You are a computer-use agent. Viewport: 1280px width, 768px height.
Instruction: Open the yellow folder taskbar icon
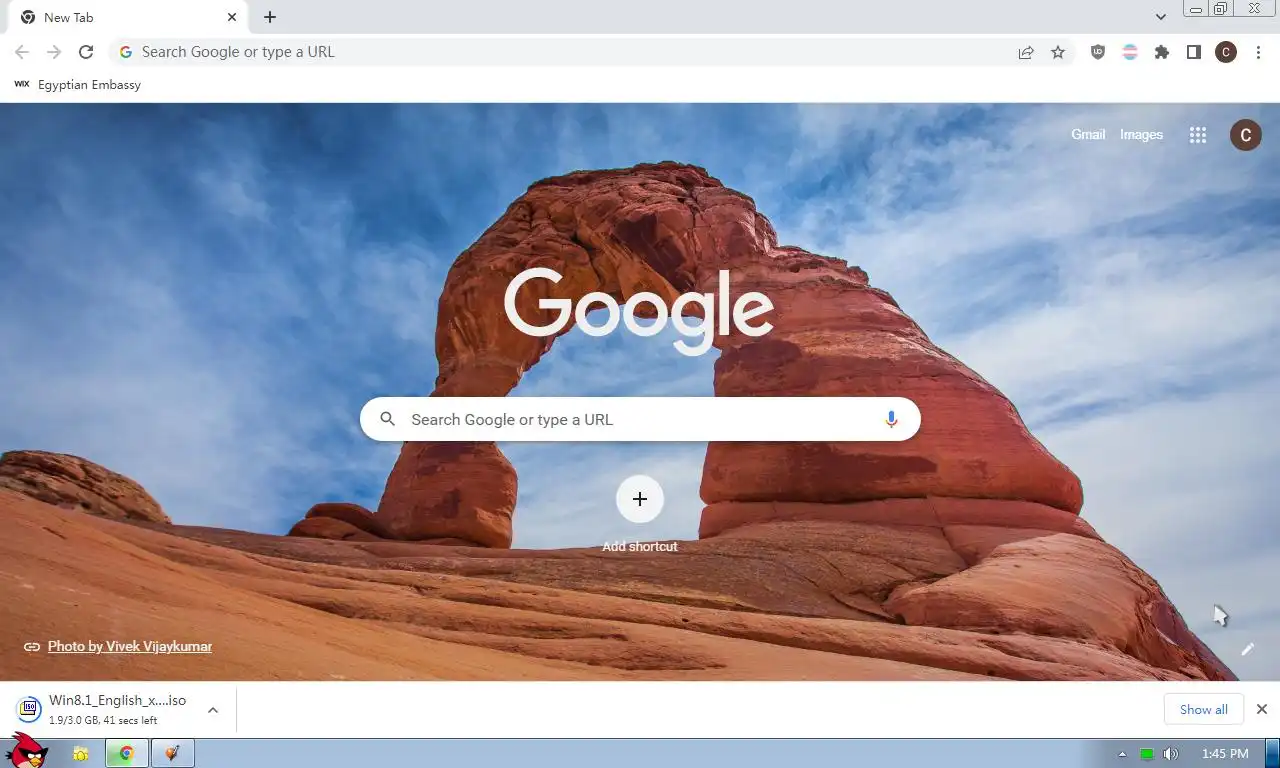(81, 754)
